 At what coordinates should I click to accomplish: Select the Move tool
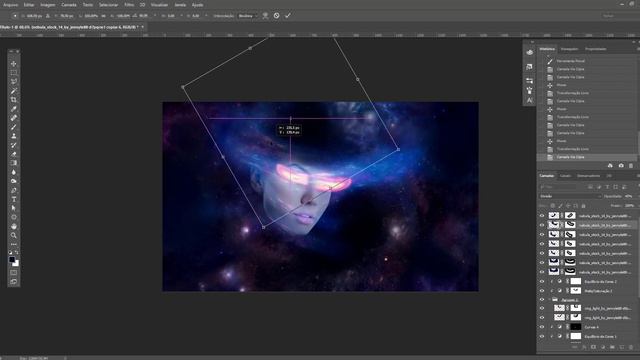click(x=13, y=64)
